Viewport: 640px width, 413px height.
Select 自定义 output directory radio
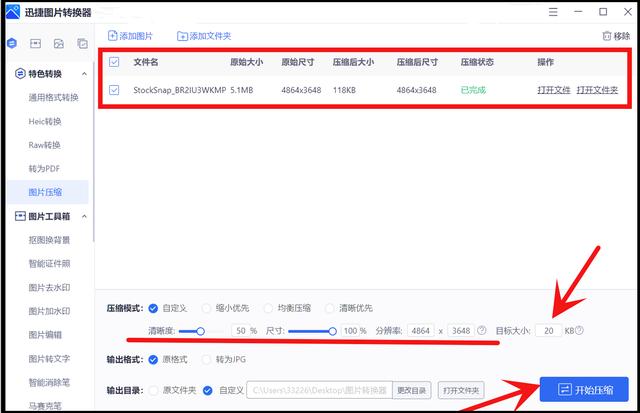(x=207, y=391)
